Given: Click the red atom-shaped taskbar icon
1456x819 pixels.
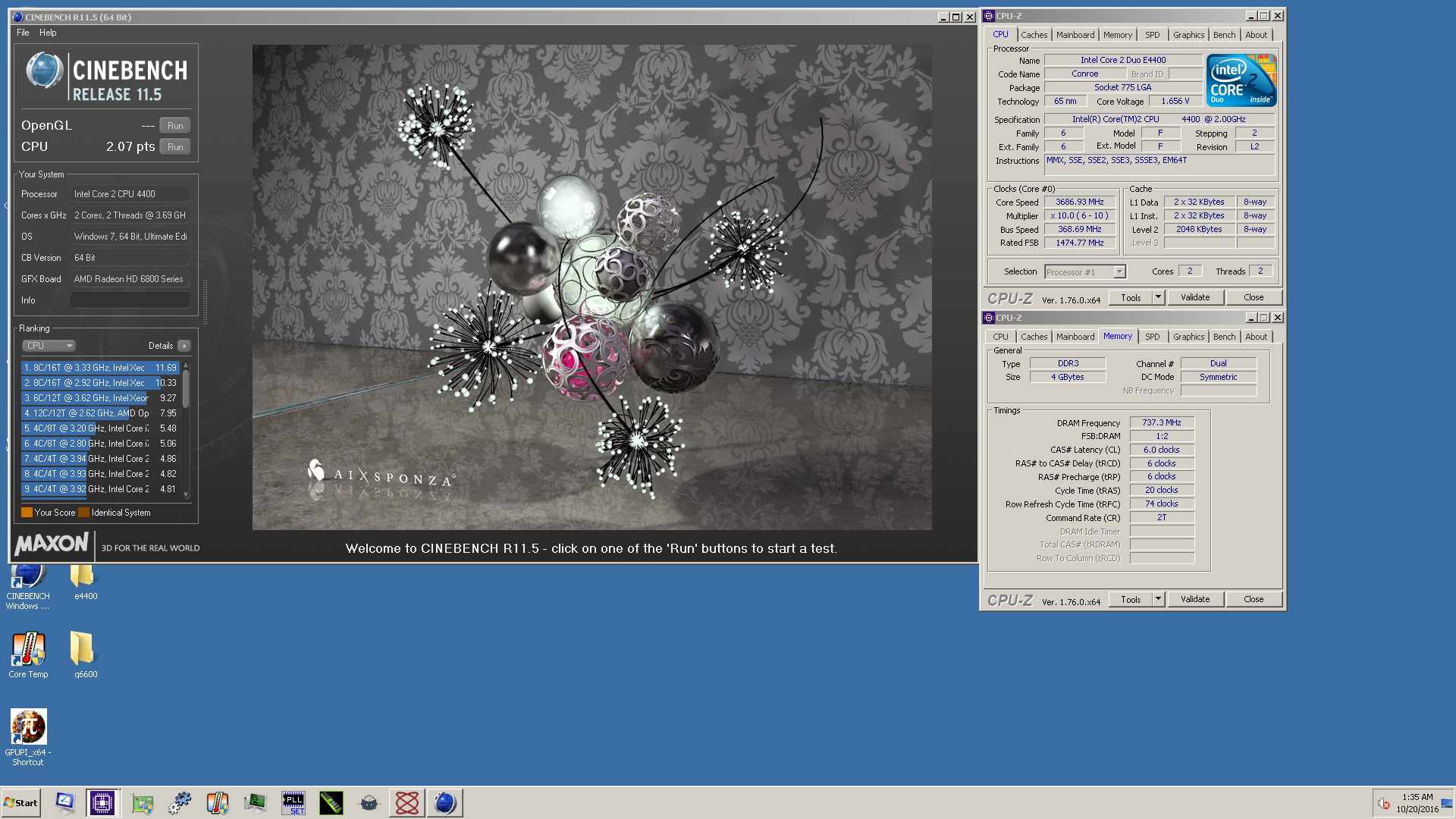Looking at the screenshot, I should tap(407, 803).
